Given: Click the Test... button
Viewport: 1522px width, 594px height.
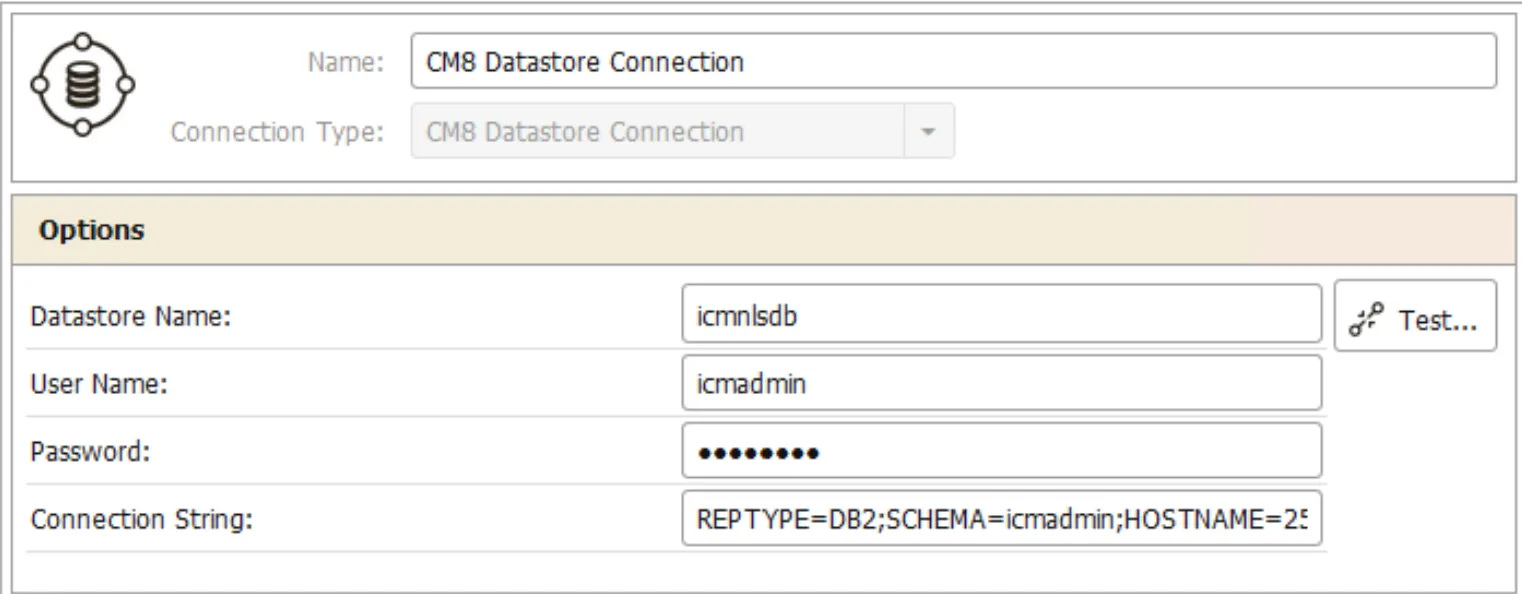Looking at the screenshot, I should pyautogui.click(x=1415, y=316).
